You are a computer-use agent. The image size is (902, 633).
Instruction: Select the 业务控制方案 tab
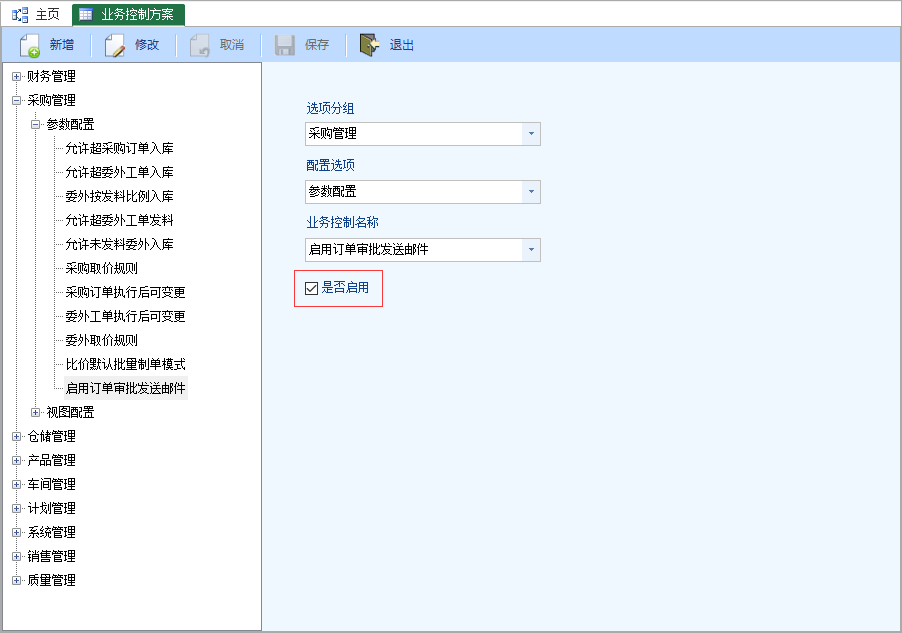point(128,14)
